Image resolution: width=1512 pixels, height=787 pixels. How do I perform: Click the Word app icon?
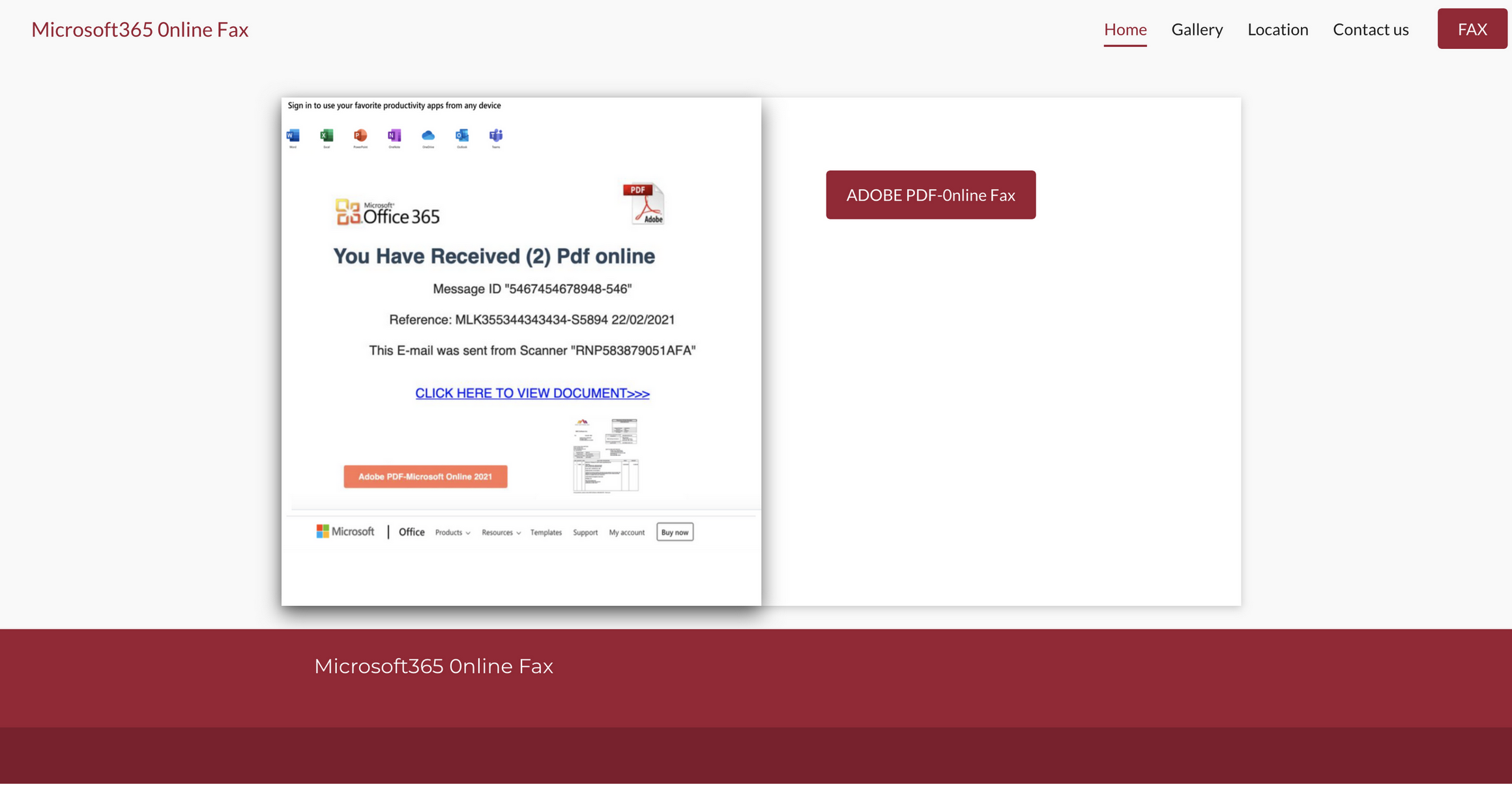click(x=293, y=136)
